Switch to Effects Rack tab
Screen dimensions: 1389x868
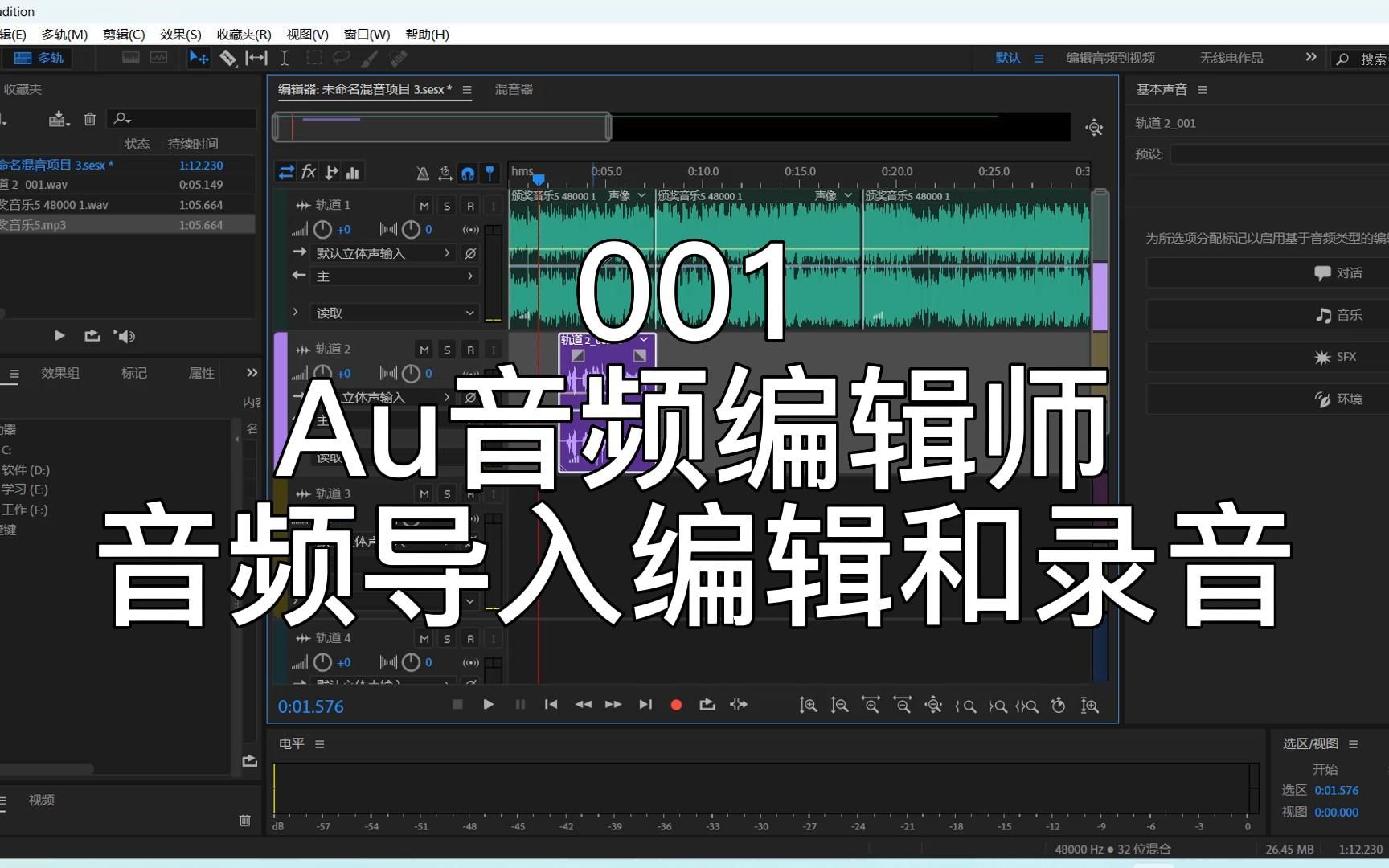(60, 373)
